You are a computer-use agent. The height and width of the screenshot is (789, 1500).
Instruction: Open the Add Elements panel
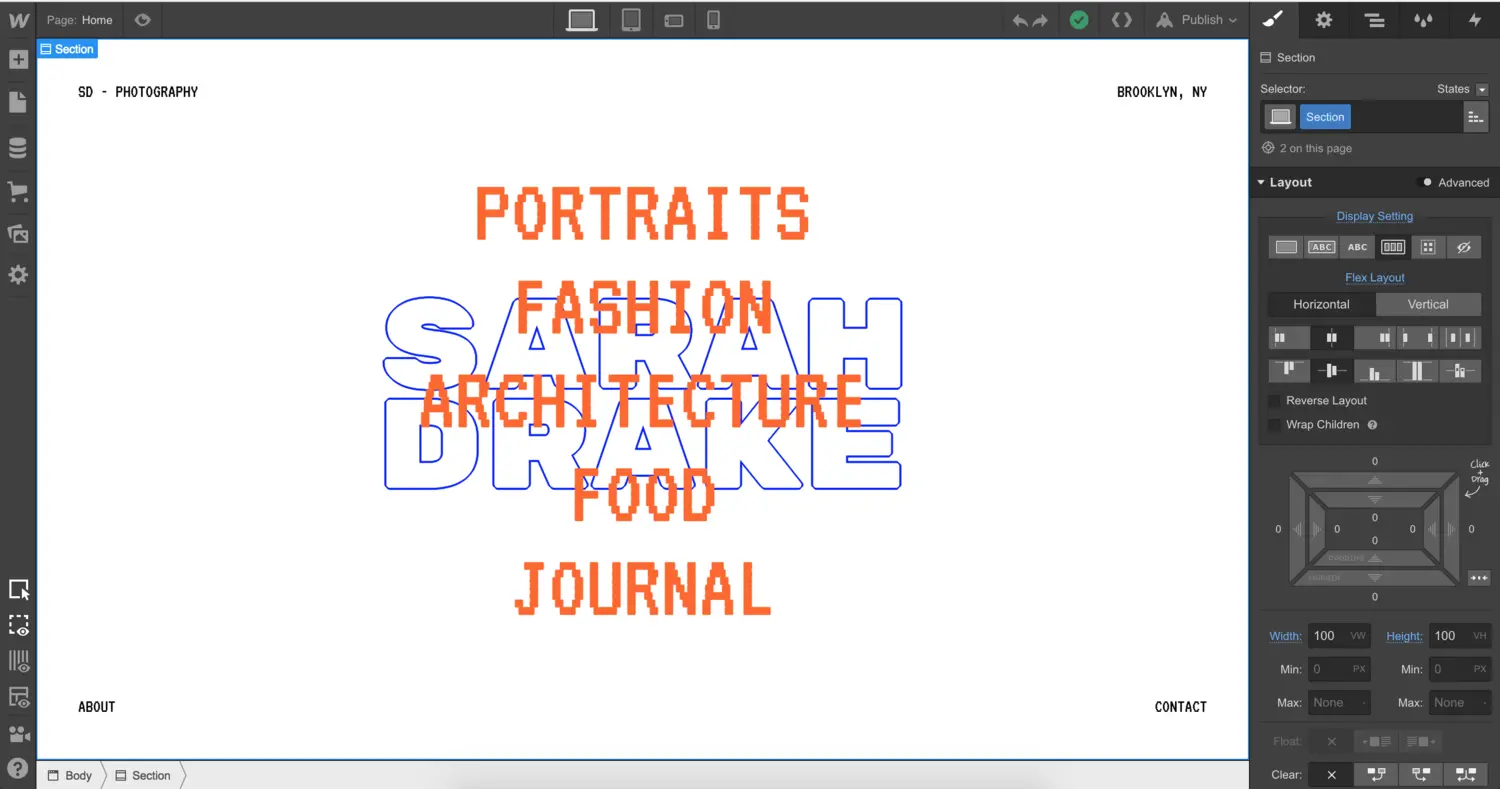[18, 59]
